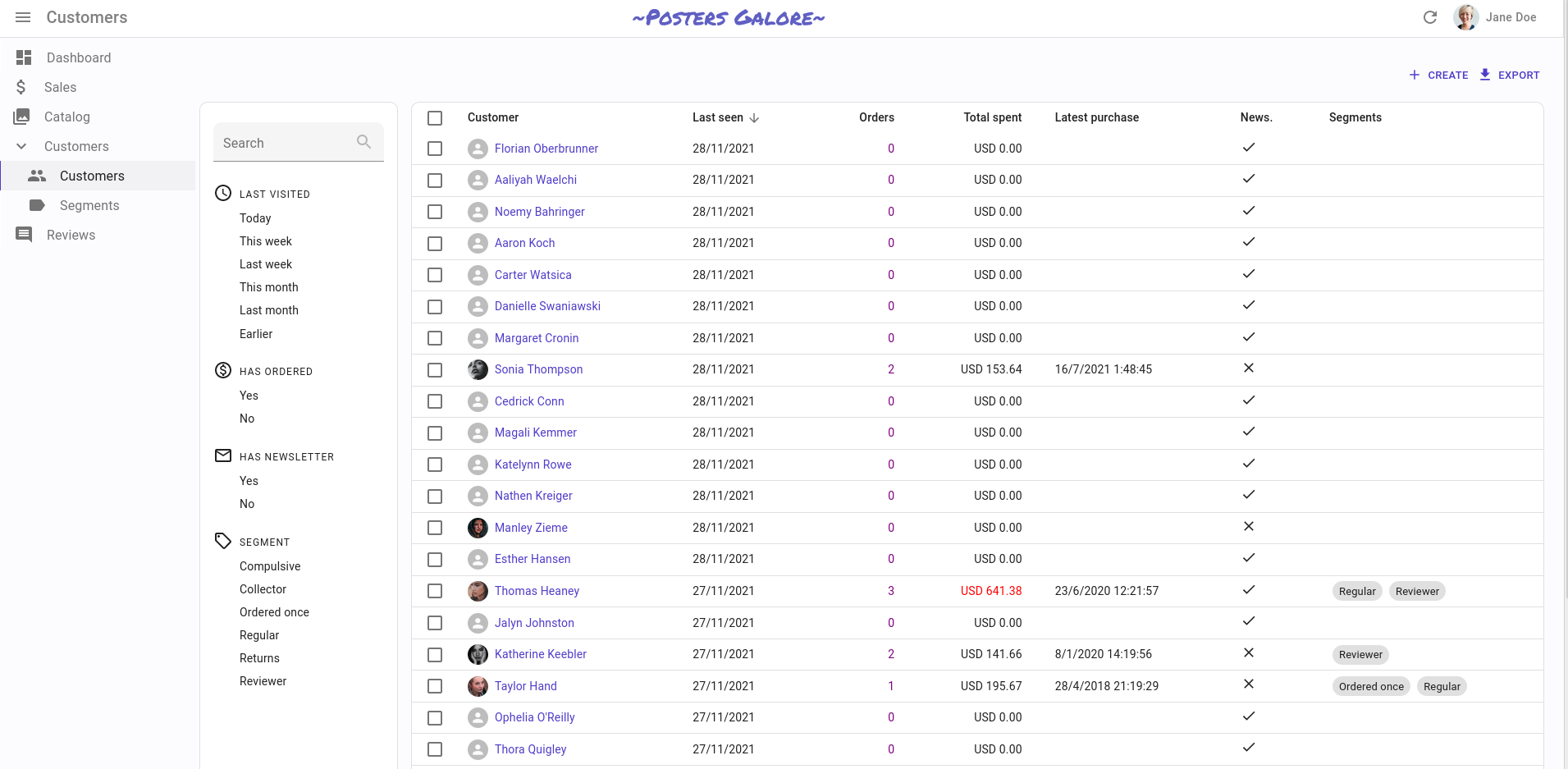Go to Segments in the sidebar

[89, 205]
